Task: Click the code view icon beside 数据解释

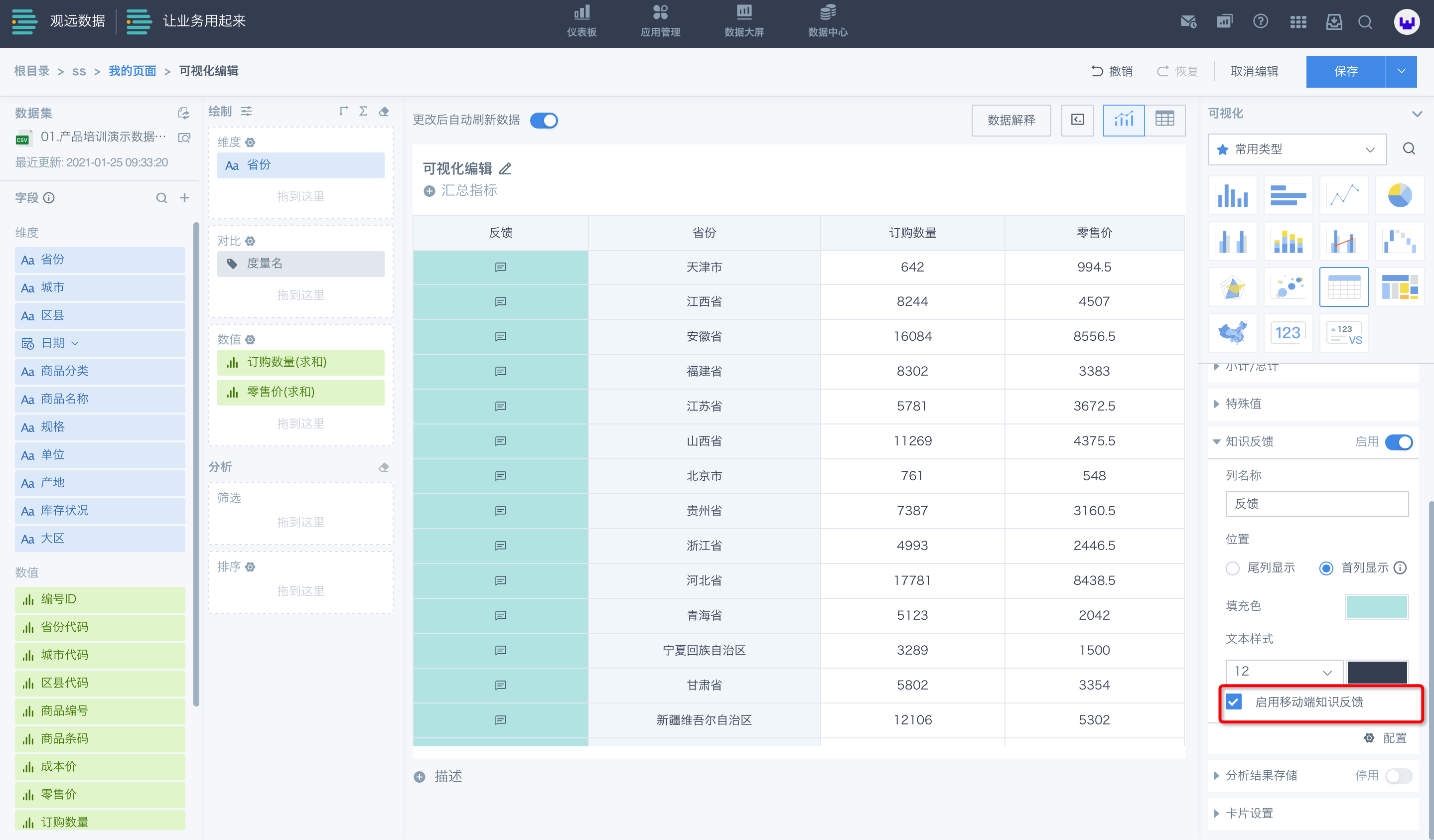Action: point(1077,120)
